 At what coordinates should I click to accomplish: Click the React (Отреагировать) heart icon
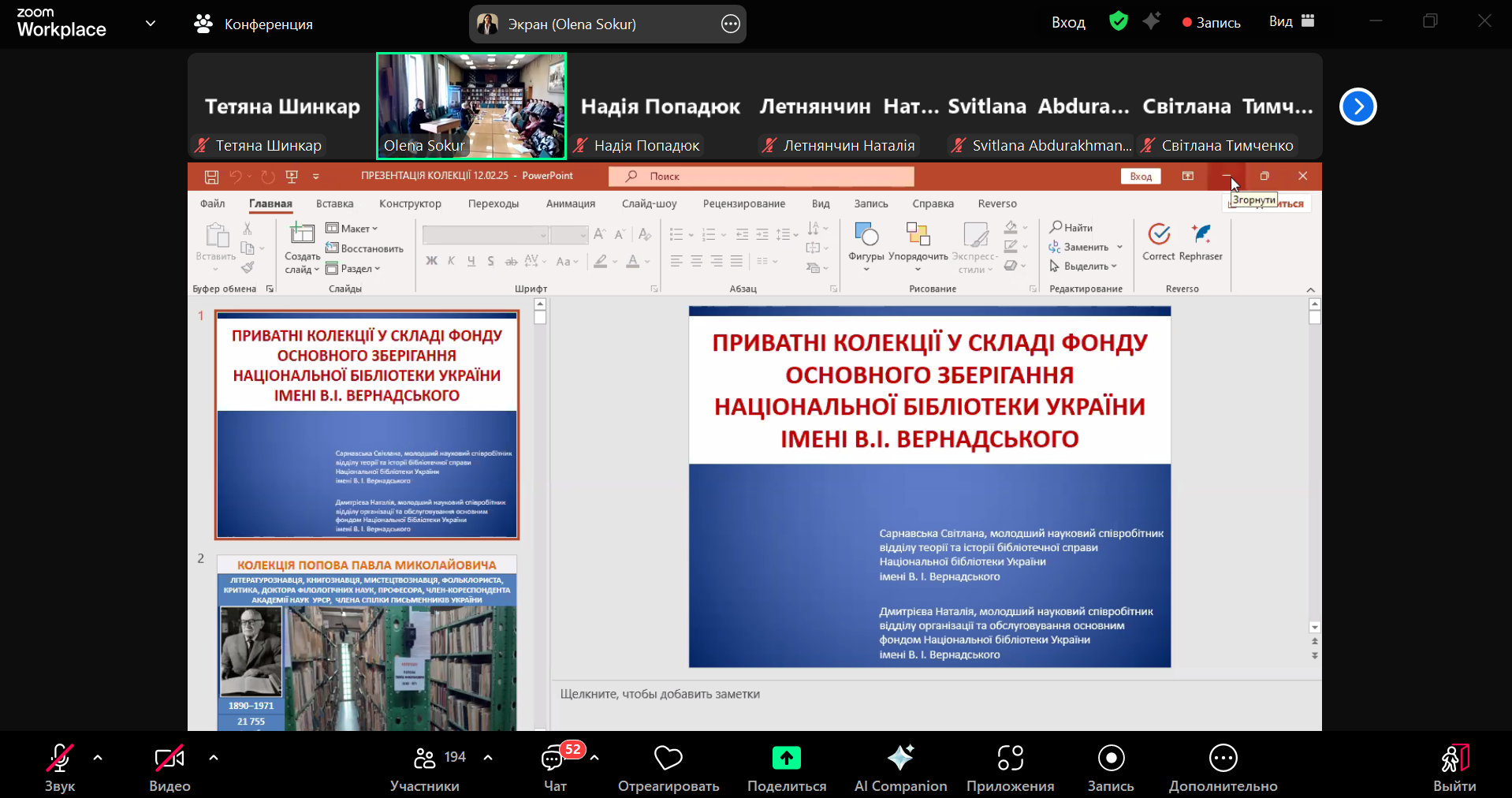(x=668, y=758)
